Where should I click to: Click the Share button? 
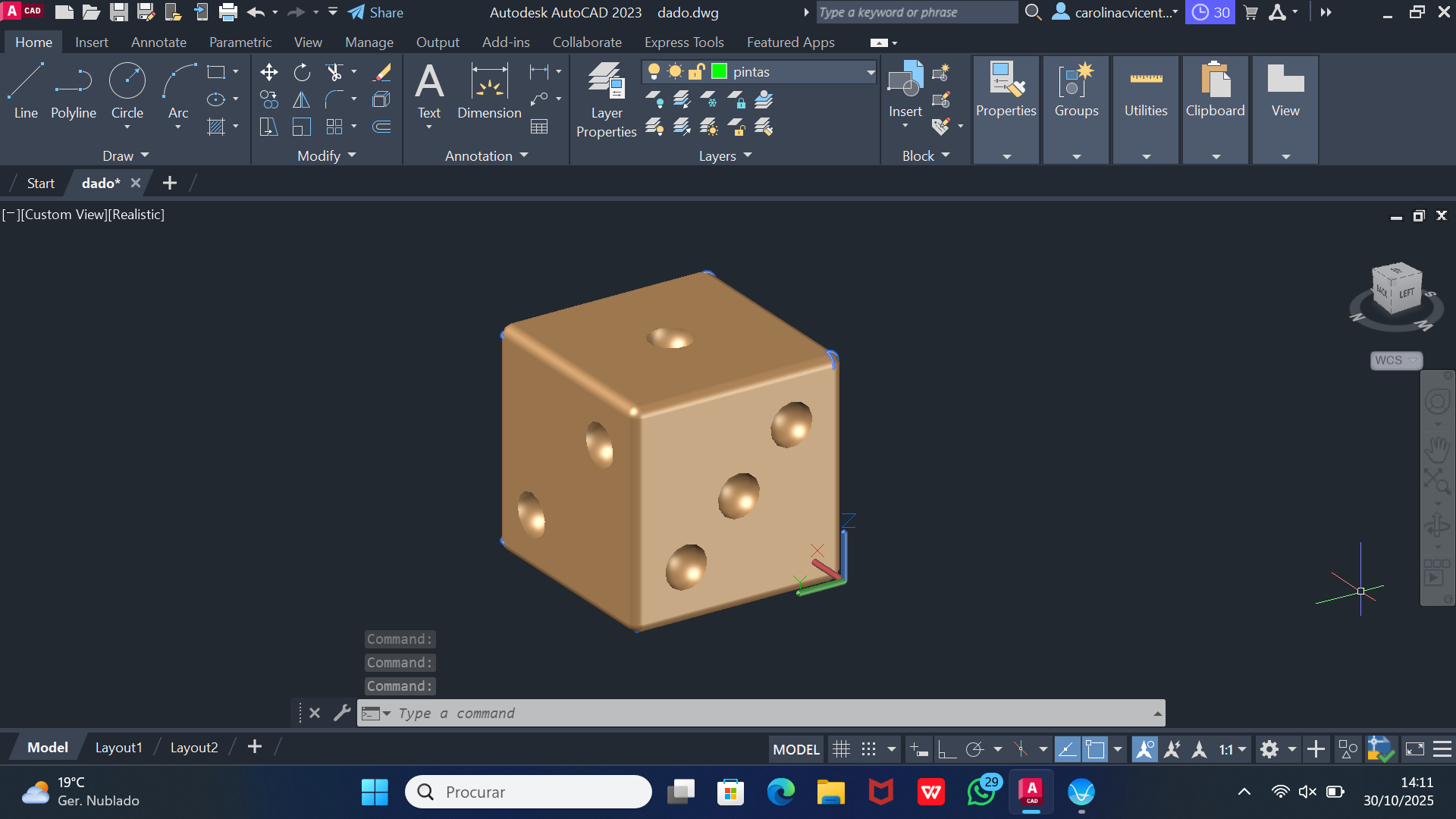pos(376,12)
